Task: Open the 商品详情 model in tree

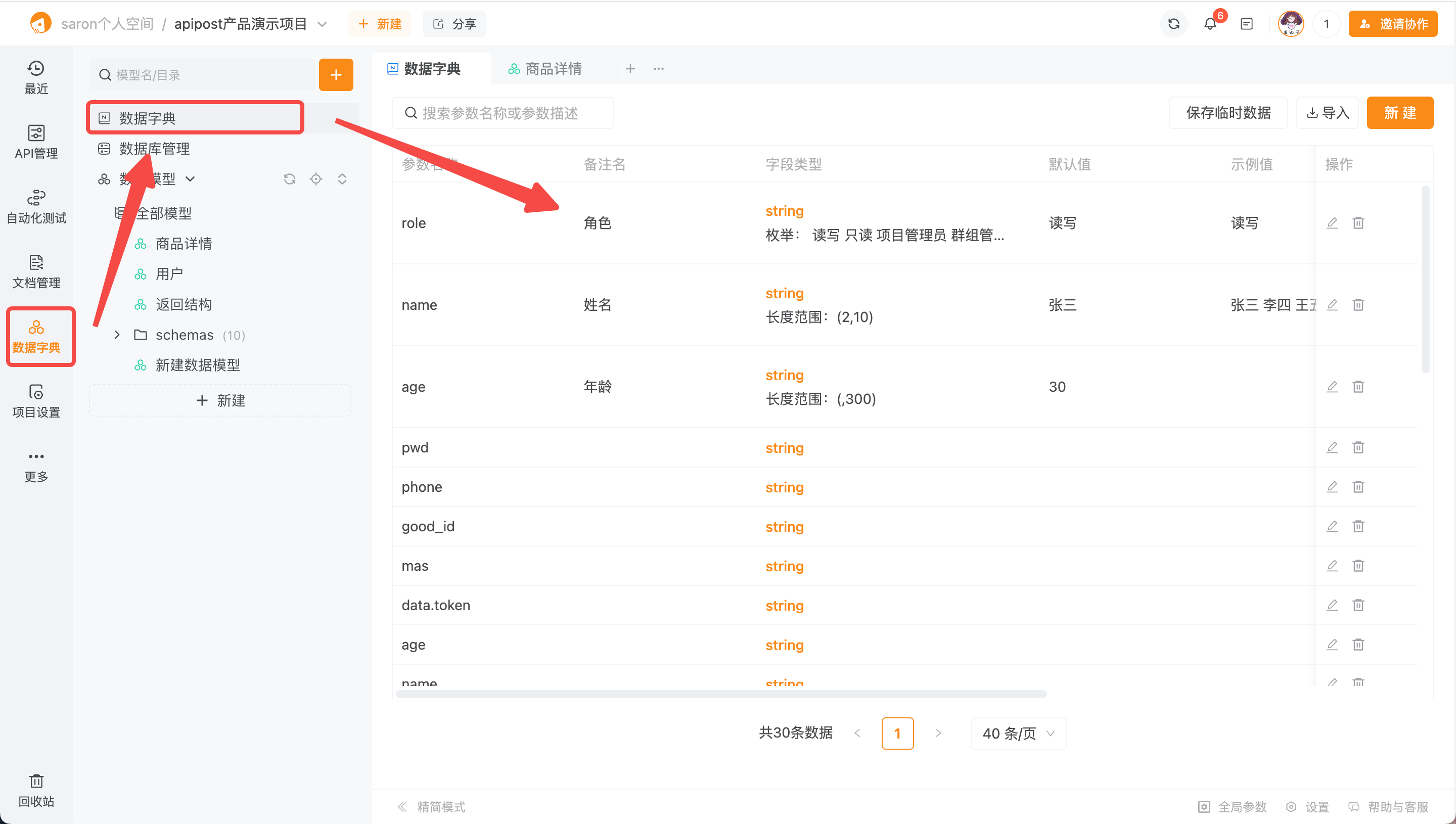Action: pos(184,244)
